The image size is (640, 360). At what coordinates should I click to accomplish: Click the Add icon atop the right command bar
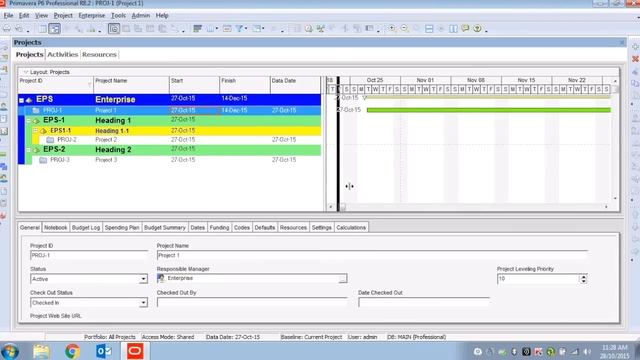(x=635, y=47)
